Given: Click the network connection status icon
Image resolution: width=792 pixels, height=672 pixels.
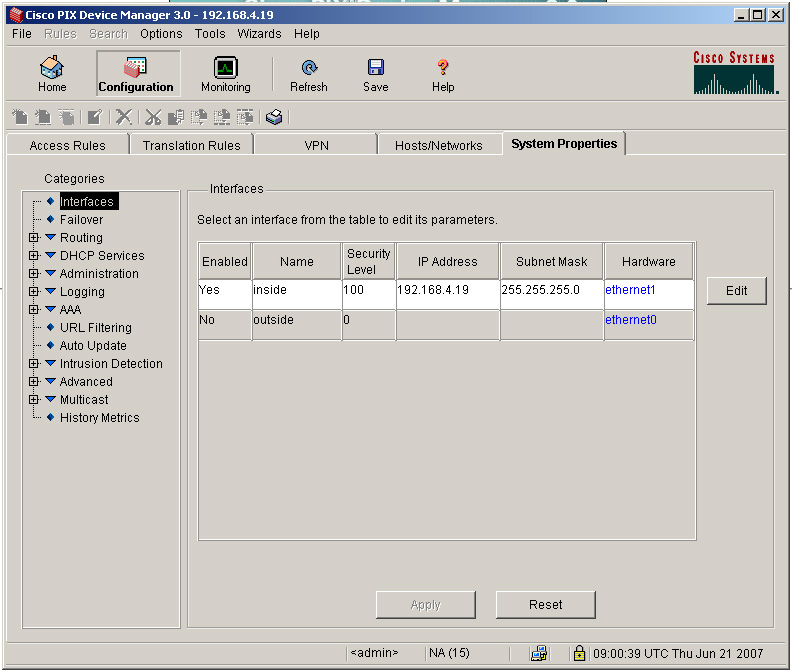Looking at the screenshot, I should tap(539, 653).
